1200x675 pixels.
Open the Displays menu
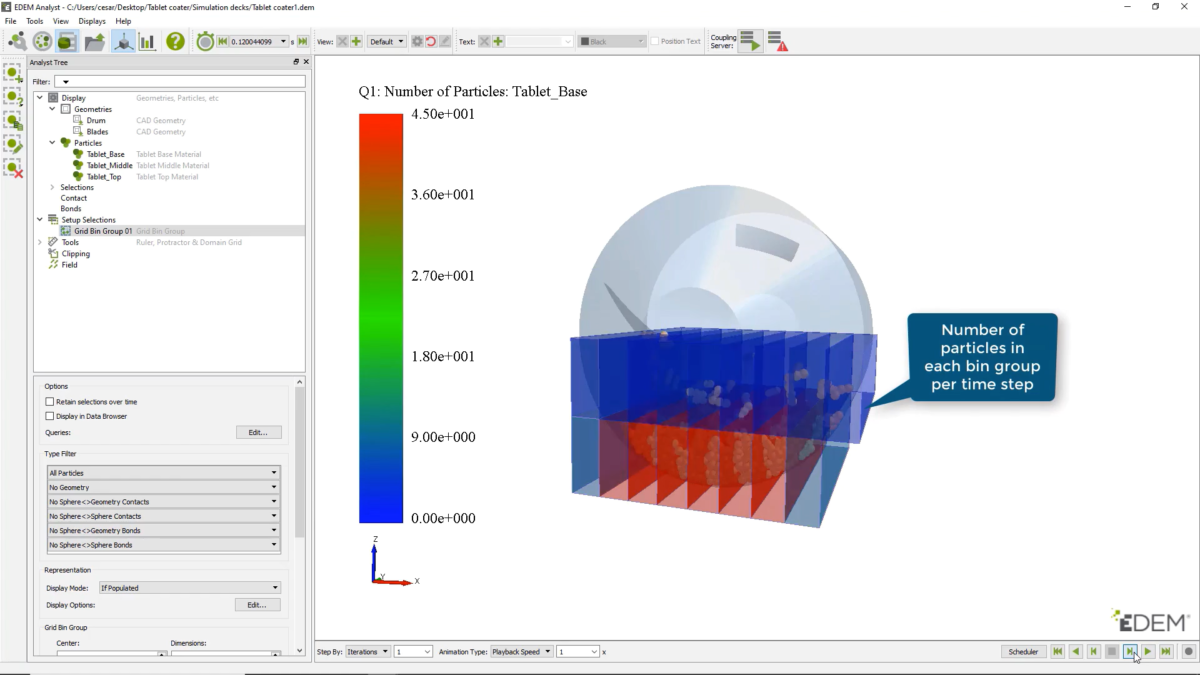pyautogui.click(x=93, y=21)
